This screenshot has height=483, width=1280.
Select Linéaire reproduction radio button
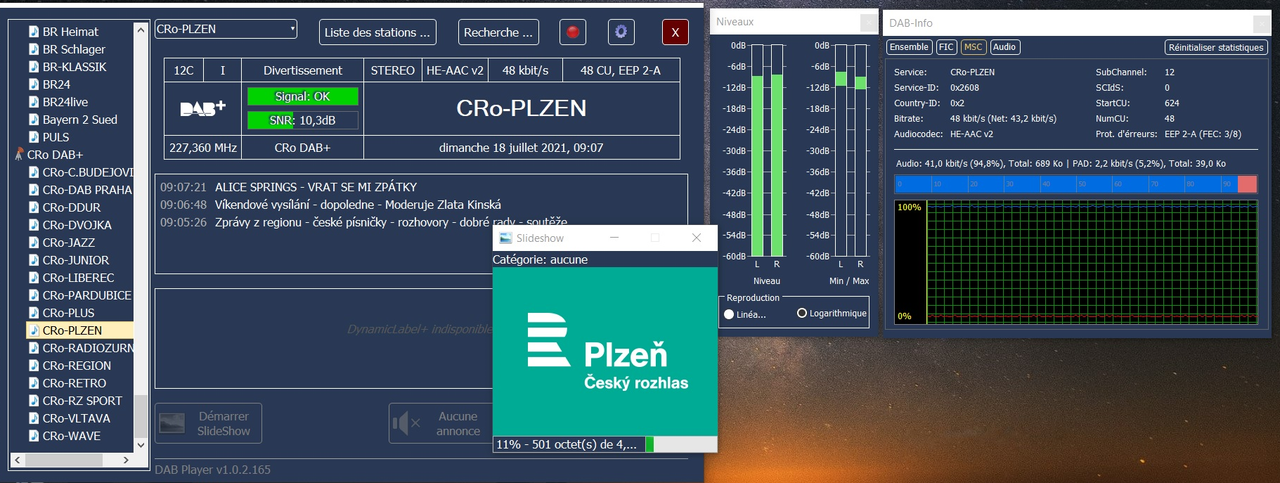[x=729, y=314]
